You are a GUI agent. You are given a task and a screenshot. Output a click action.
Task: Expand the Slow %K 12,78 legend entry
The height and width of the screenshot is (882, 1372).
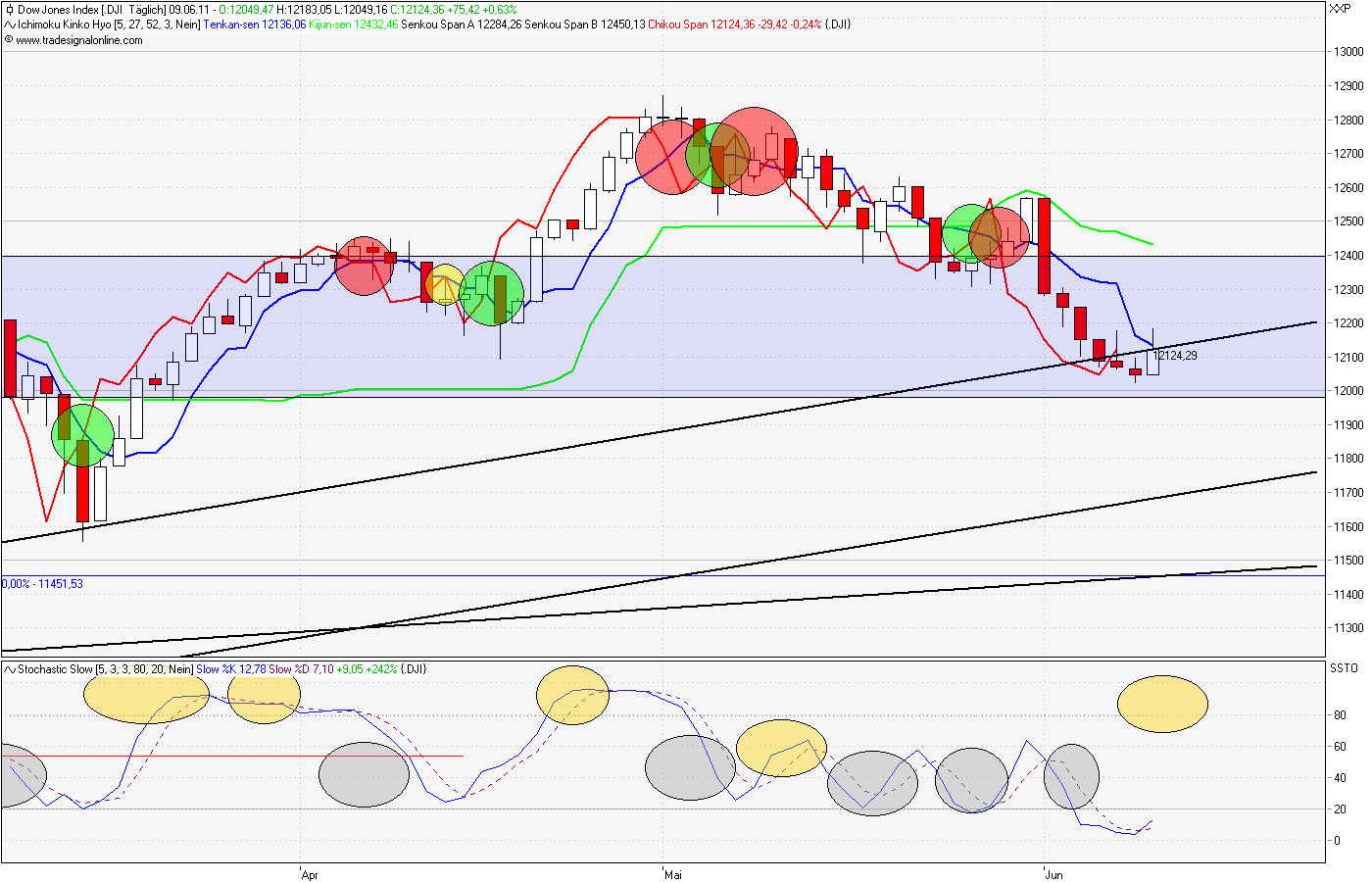230,666
